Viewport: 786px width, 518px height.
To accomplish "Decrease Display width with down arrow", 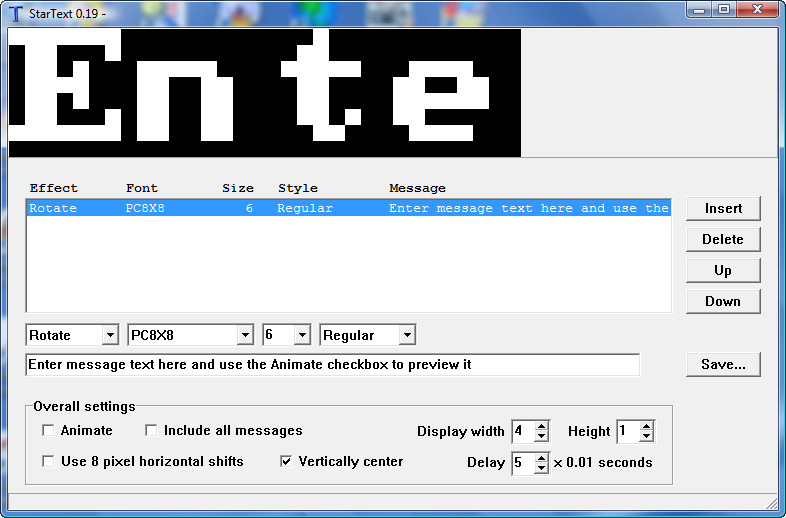I will (x=541, y=436).
